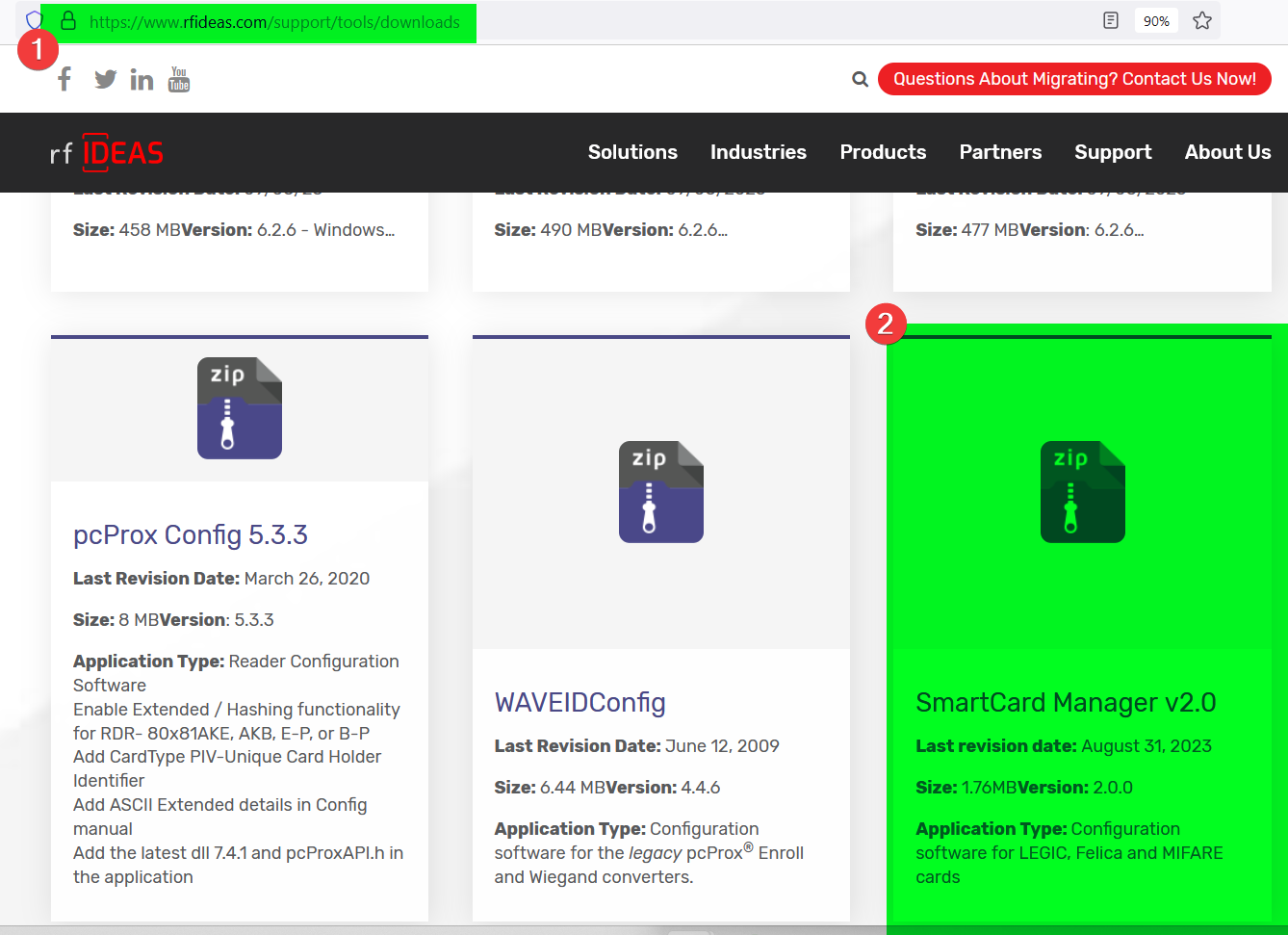Click the SmartCard Manager zip icon

[1082, 492]
